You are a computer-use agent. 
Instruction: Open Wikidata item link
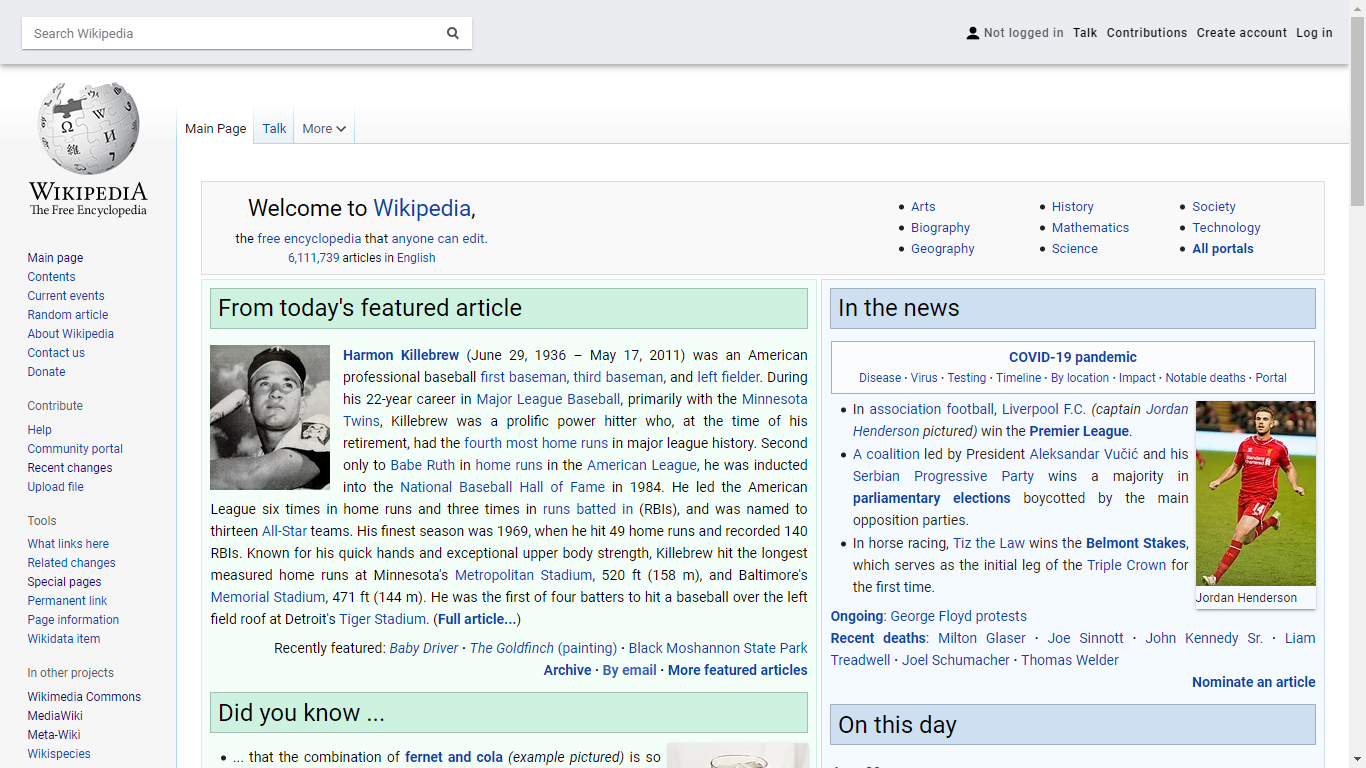(x=63, y=639)
